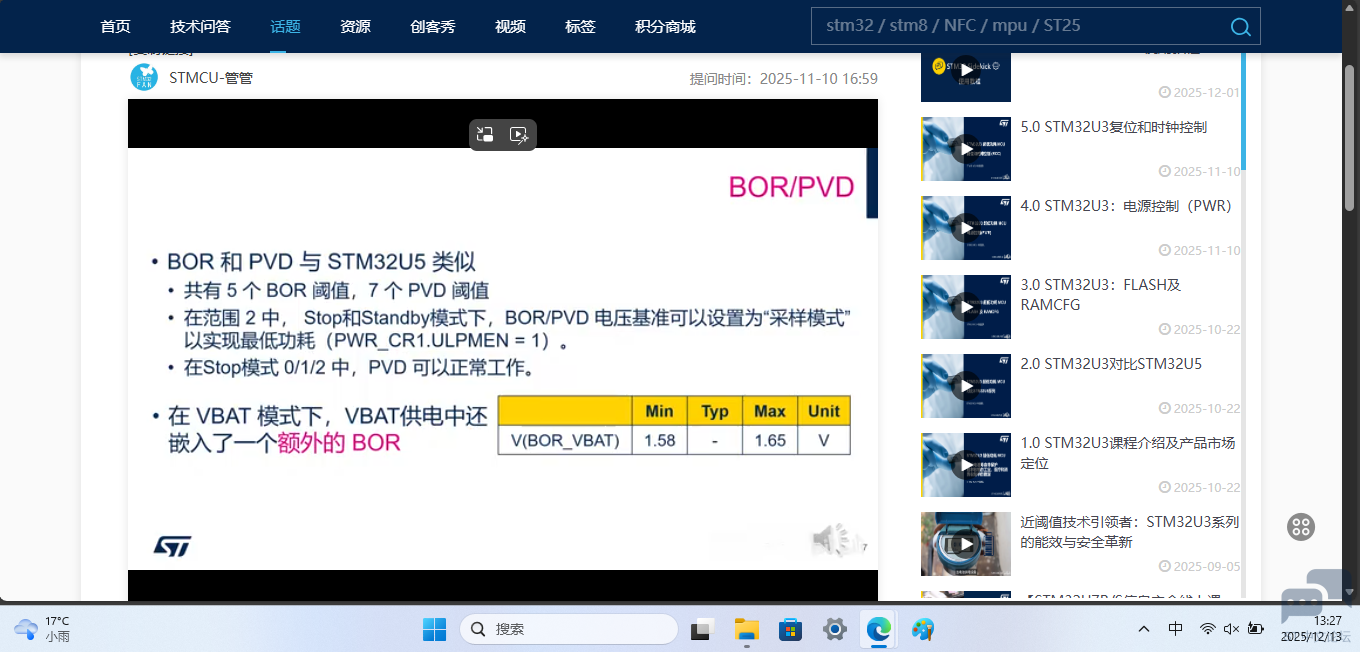Expand the hidden system tray icons chevron
This screenshot has height=652, width=1360.
(1144, 629)
